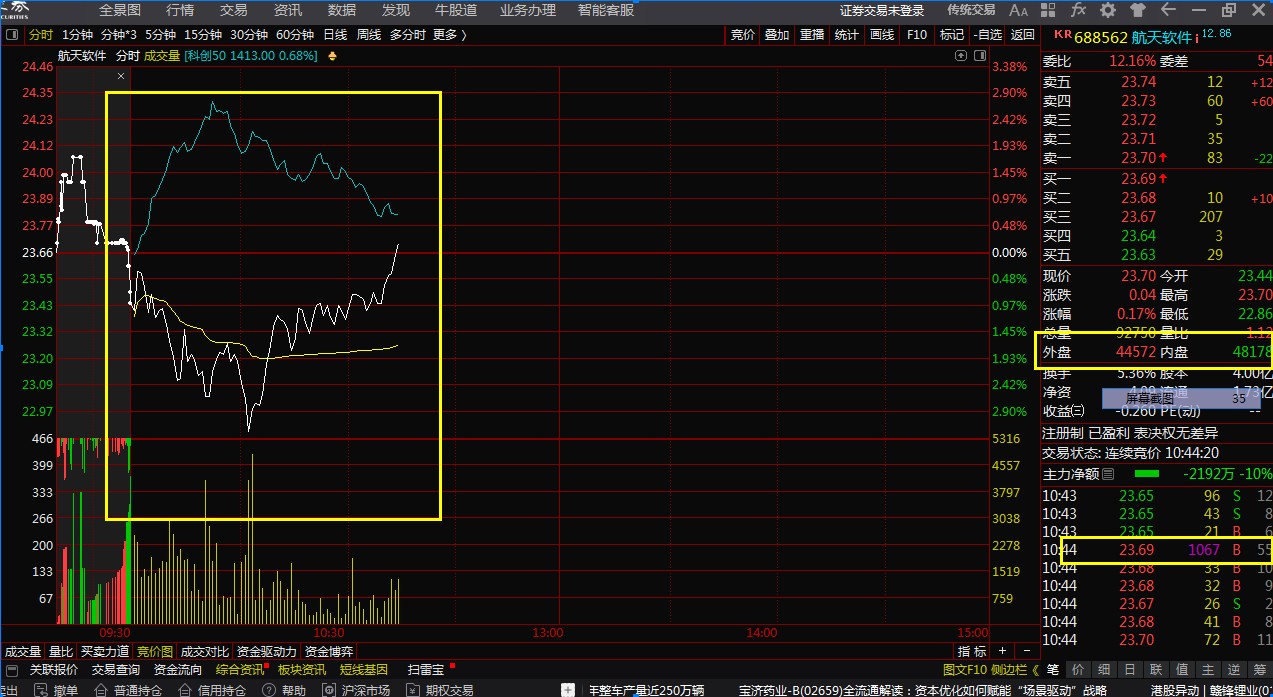This screenshot has height=697, width=1273.
Task: Open the 交易 menu
Action: coord(233,10)
